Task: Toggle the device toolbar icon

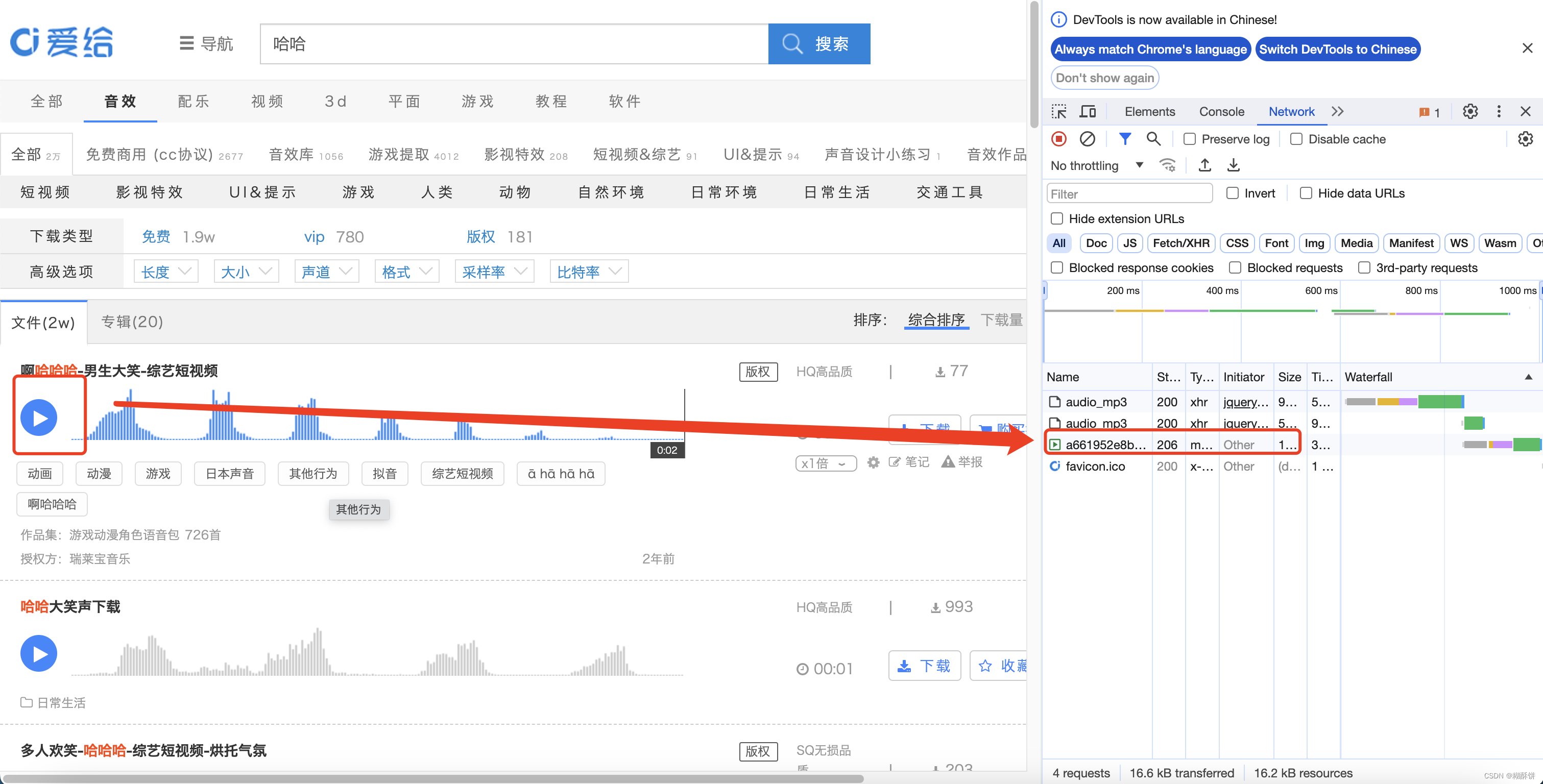Action: [x=1087, y=112]
